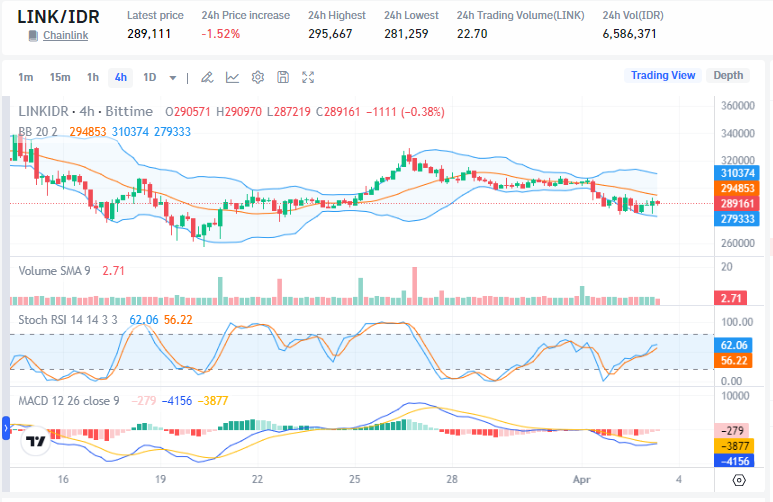Click the 289161 current price label
The width and height of the screenshot is (773, 502).
click(x=737, y=204)
